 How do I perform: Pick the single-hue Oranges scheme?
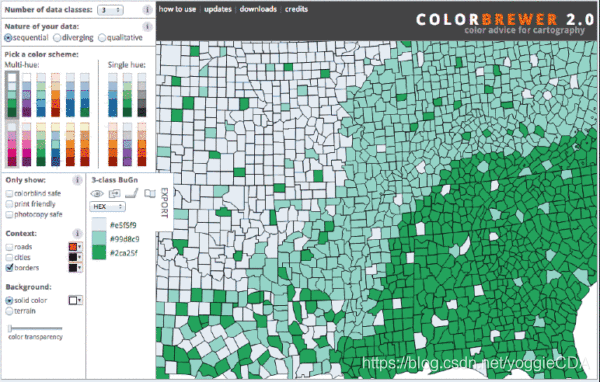coord(112,144)
